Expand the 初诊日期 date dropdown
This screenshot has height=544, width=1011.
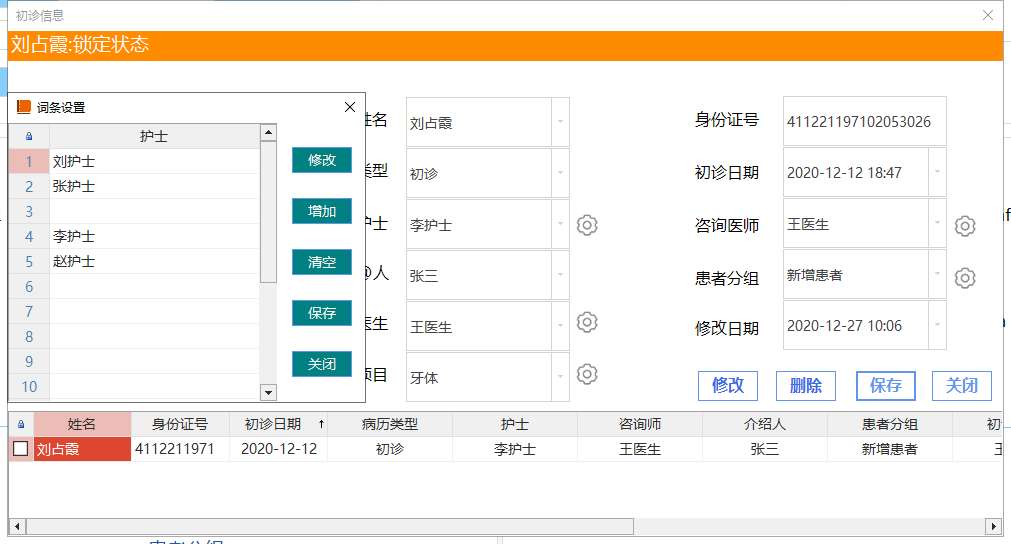[937, 173]
